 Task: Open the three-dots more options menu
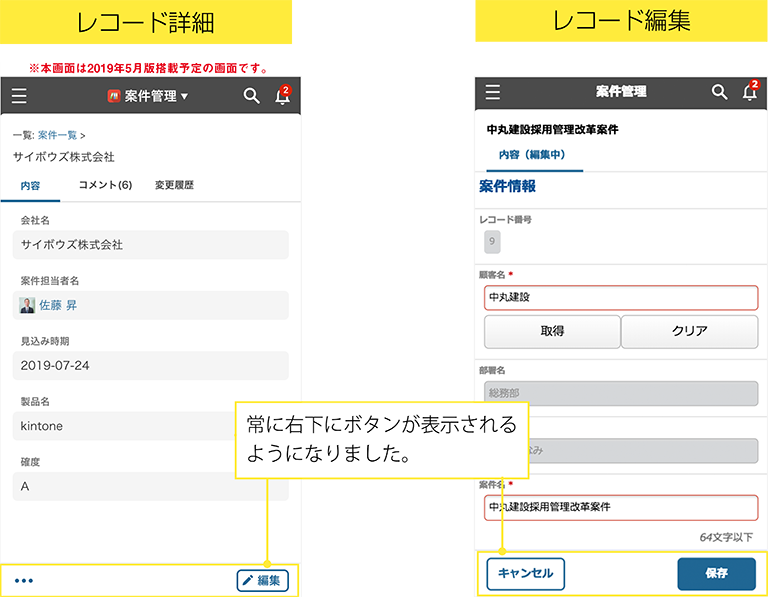[x=24, y=581]
